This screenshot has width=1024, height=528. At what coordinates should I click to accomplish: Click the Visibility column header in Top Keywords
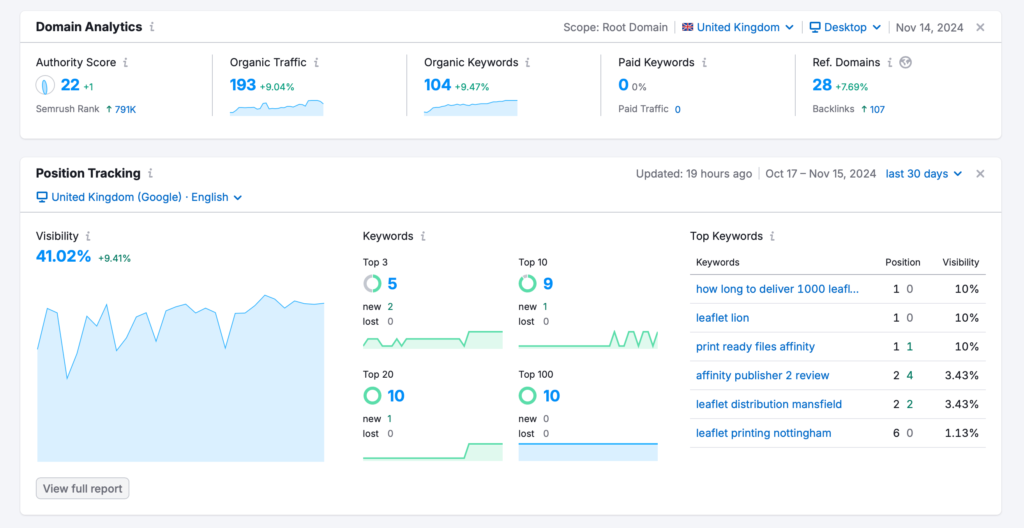(x=961, y=262)
